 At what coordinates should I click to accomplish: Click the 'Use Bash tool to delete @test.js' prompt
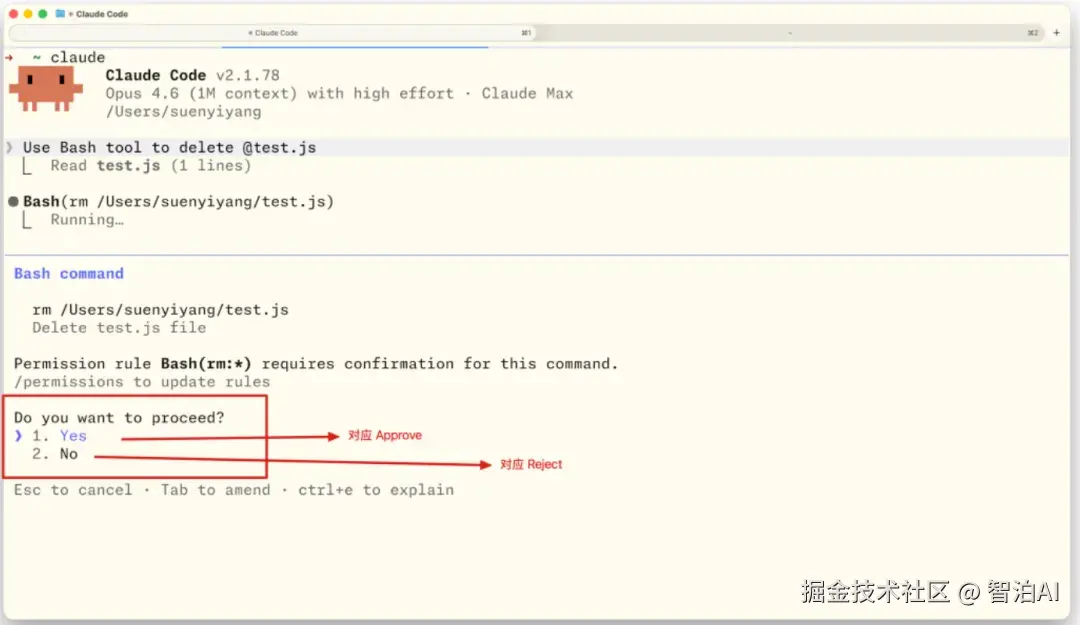pos(169,147)
